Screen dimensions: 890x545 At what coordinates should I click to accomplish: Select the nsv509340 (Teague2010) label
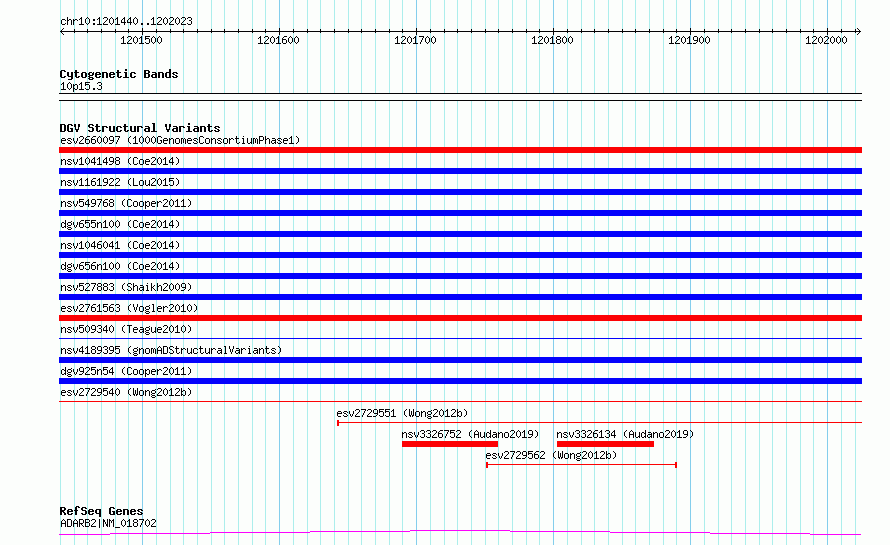pos(126,329)
